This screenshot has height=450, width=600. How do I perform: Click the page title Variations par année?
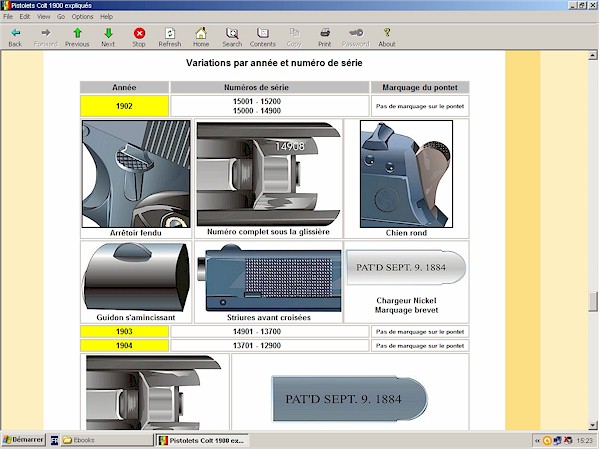(x=274, y=63)
